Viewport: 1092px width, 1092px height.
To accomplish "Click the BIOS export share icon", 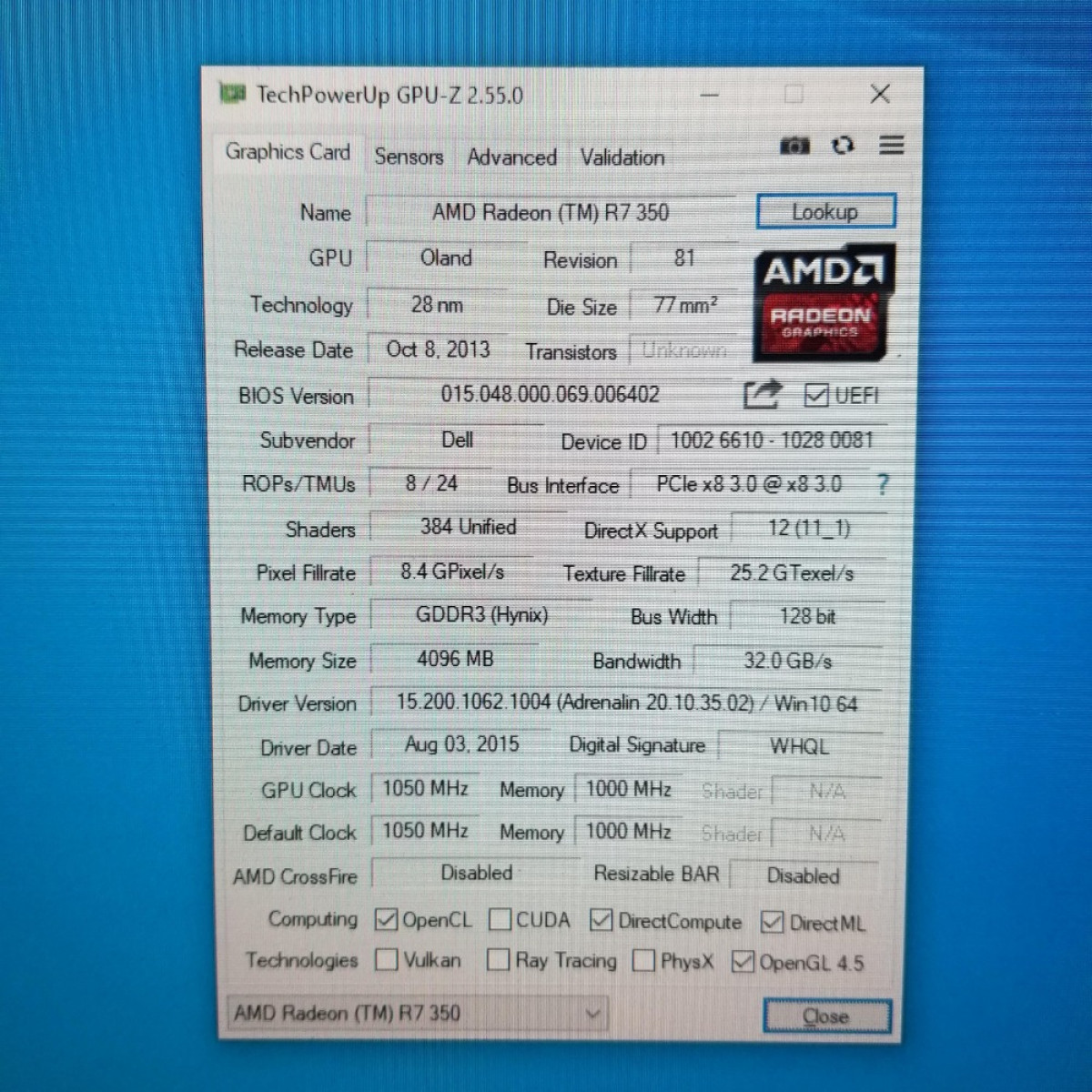I will [763, 394].
